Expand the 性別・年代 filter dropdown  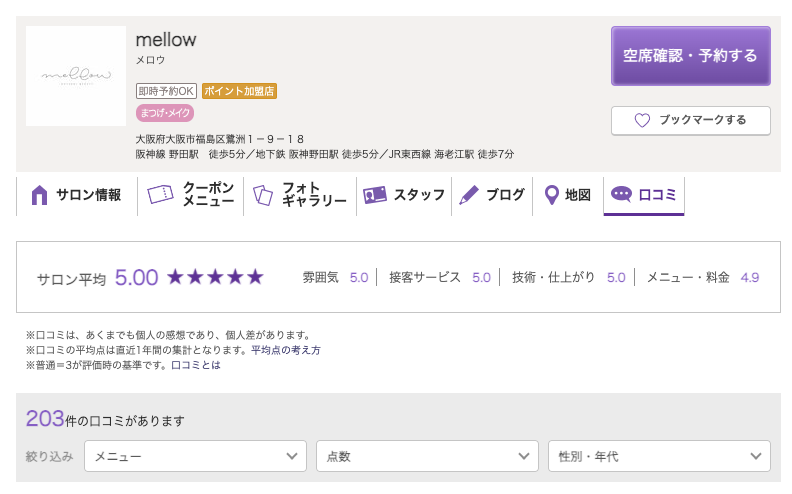pyautogui.click(x=659, y=456)
